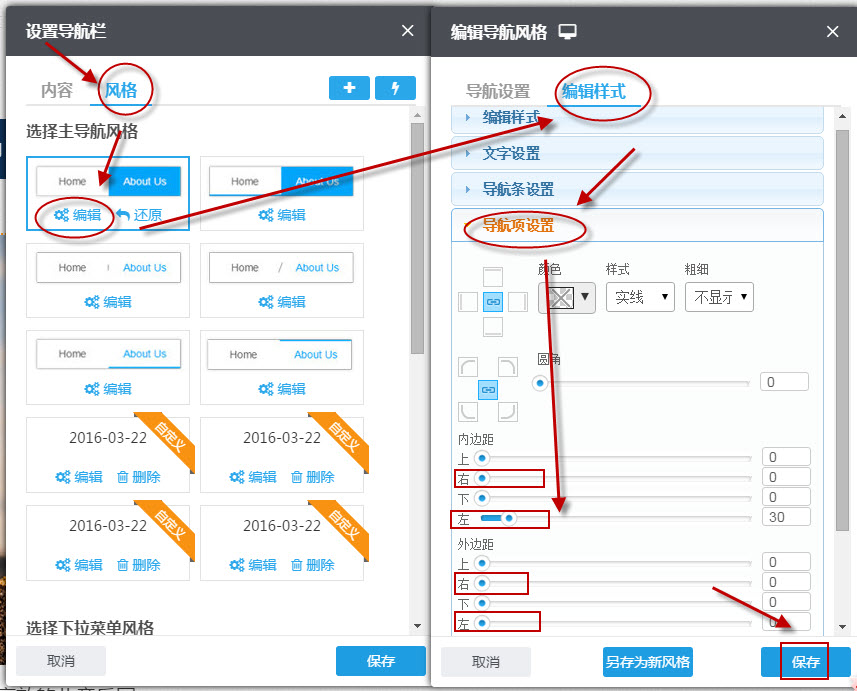Select the 圆角 radio button
Viewport: 857px width, 691px height.
pyautogui.click(x=539, y=381)
